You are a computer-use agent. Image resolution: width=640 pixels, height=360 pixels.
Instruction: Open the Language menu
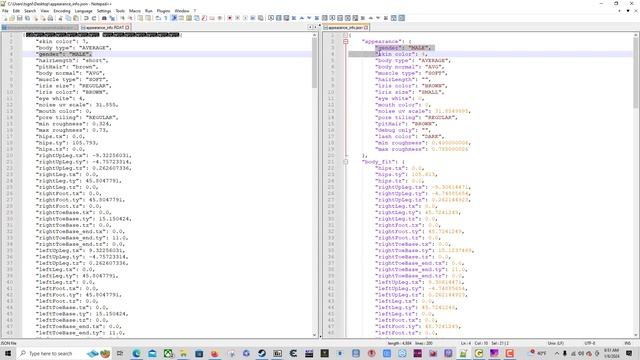click(x=83, y=11)
